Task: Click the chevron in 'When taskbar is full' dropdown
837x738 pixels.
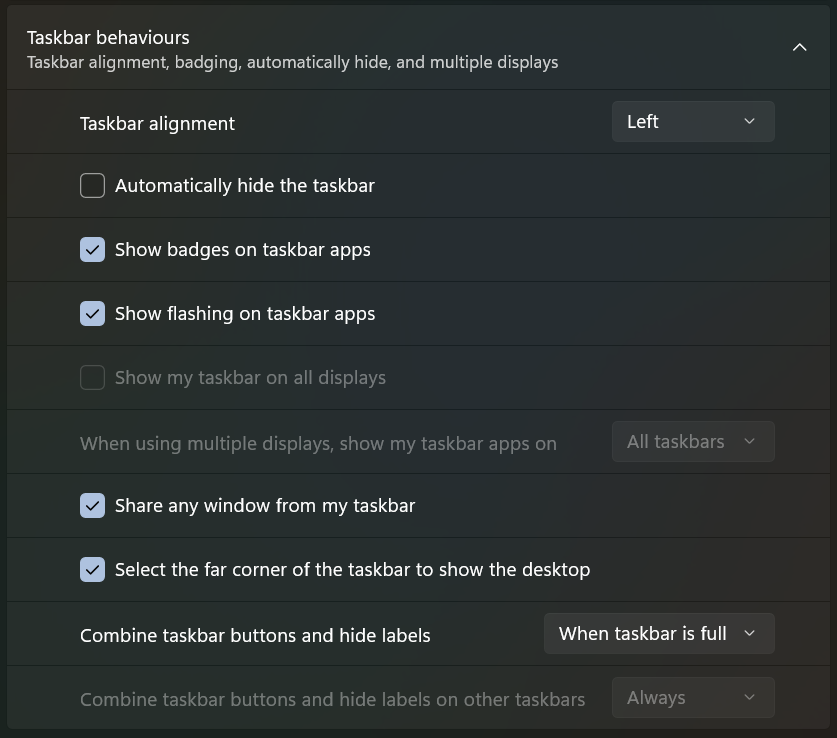Action: (749, 633)
